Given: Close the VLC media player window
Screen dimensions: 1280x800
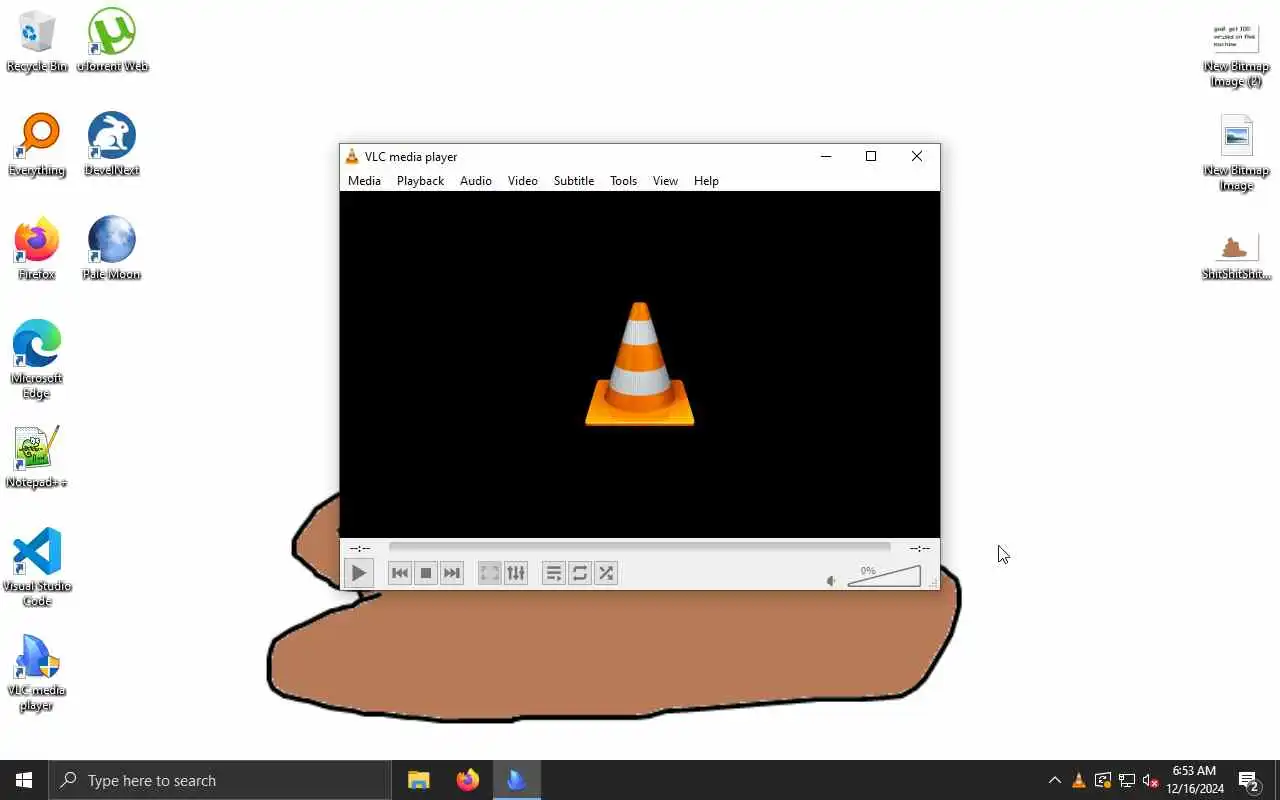Looking at the screenshot, I should [x=917, y=156].
